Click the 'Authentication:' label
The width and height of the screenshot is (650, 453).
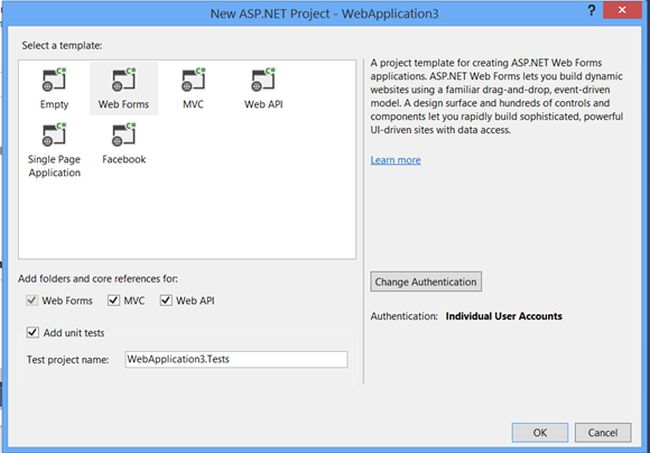pos(404,316)
